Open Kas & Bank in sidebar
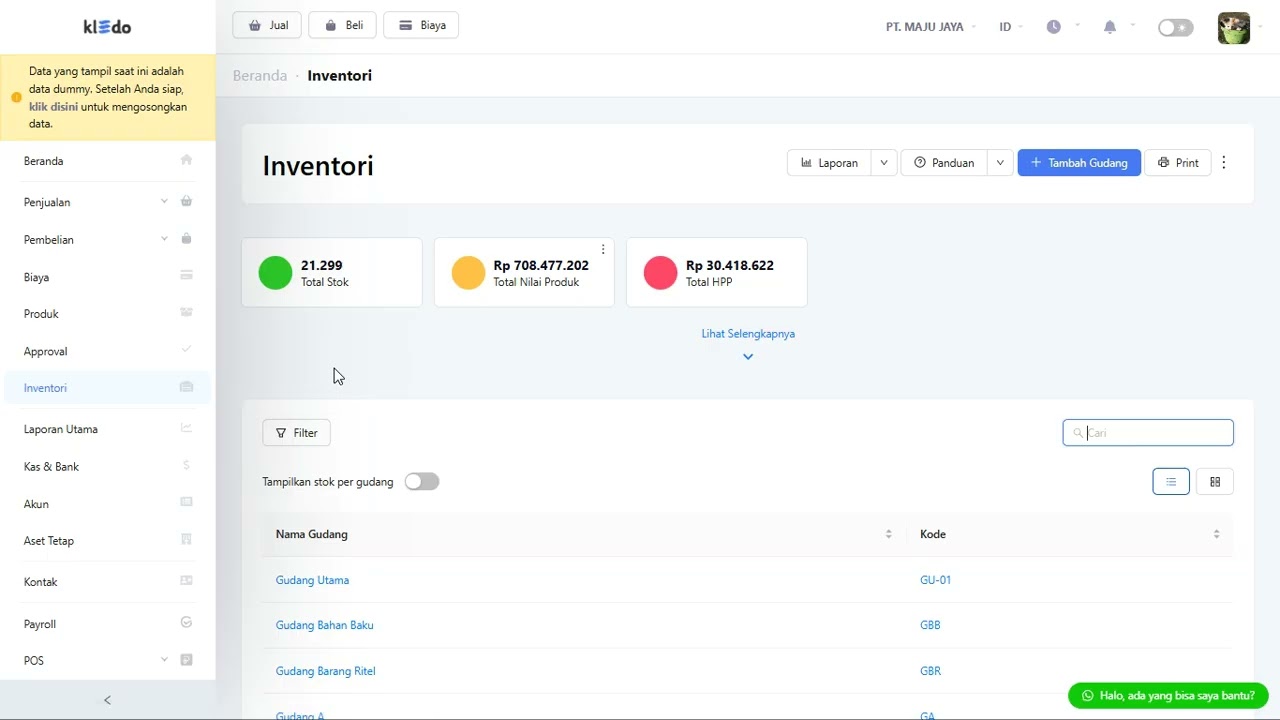The width and height of the screenshot is (1280, 720). coord(51,467)
